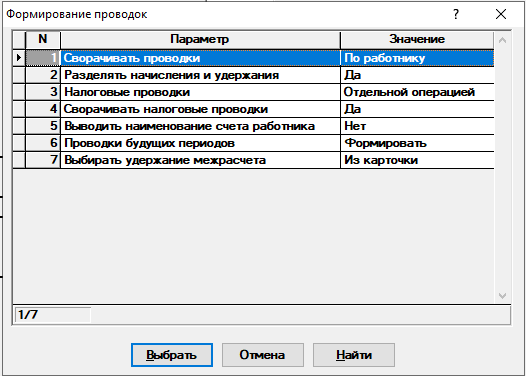Open help via the question mark icon
526x376 pixels.
click(456, 14)
